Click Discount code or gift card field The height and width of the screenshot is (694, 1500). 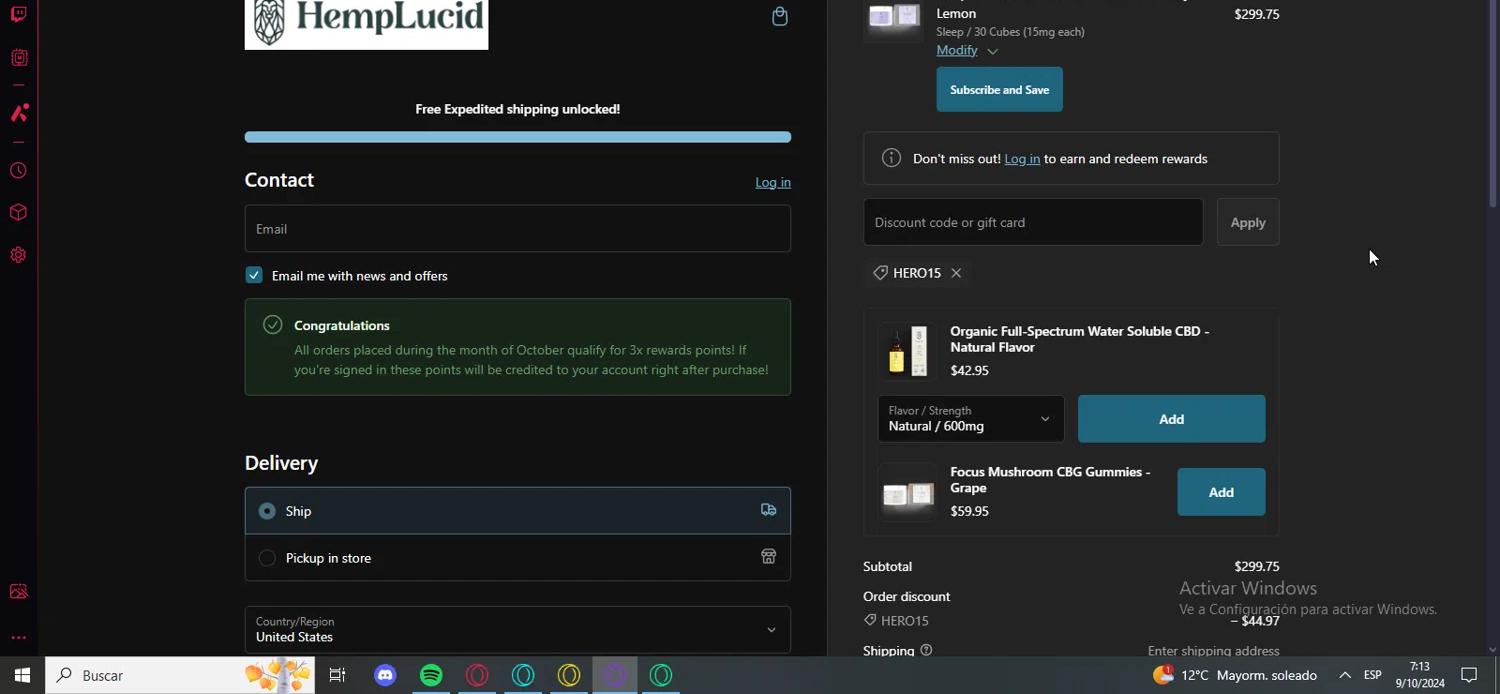point(1033,222)
